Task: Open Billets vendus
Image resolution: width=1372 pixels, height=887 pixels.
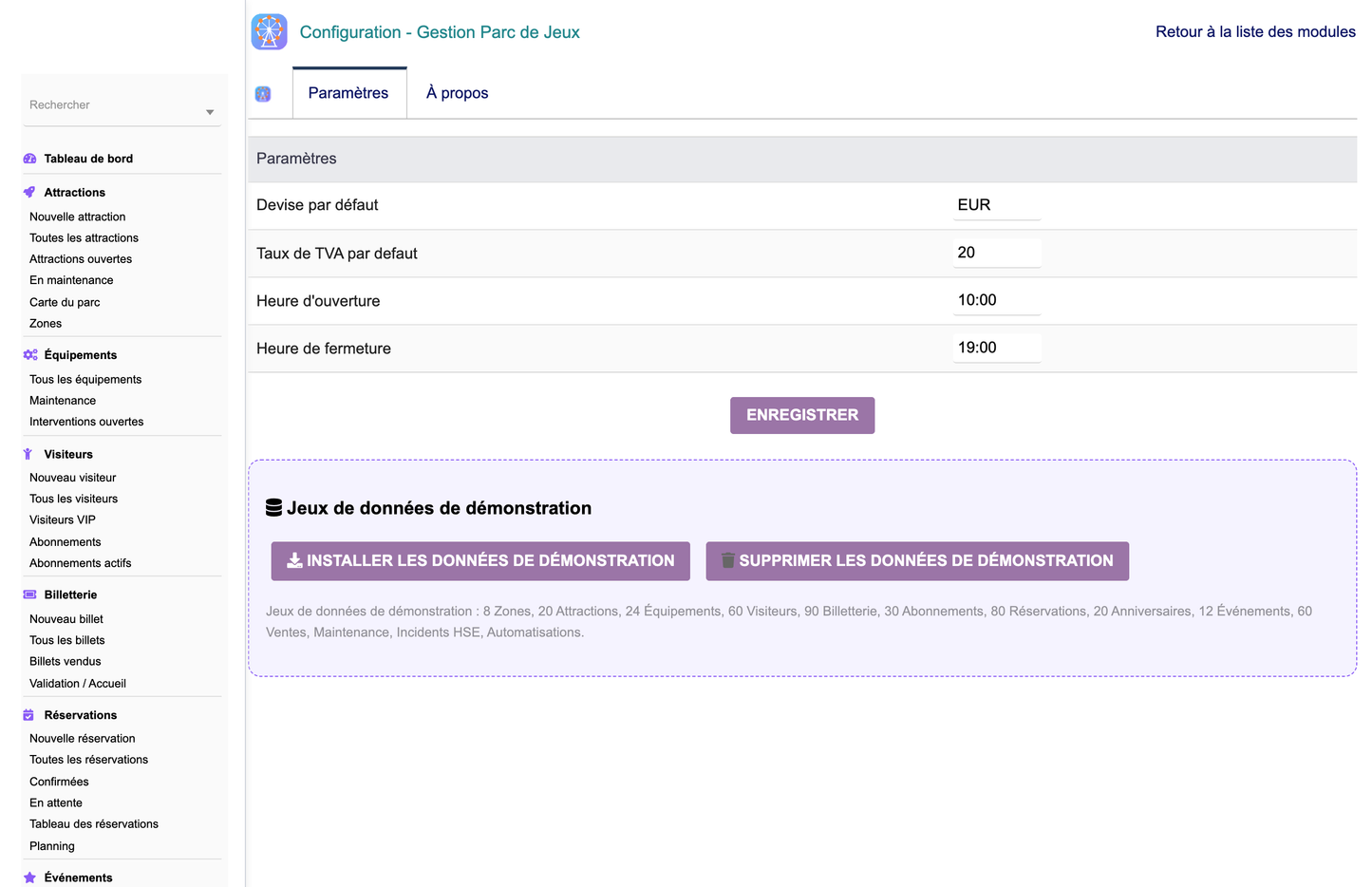Action: pos(66,662)
